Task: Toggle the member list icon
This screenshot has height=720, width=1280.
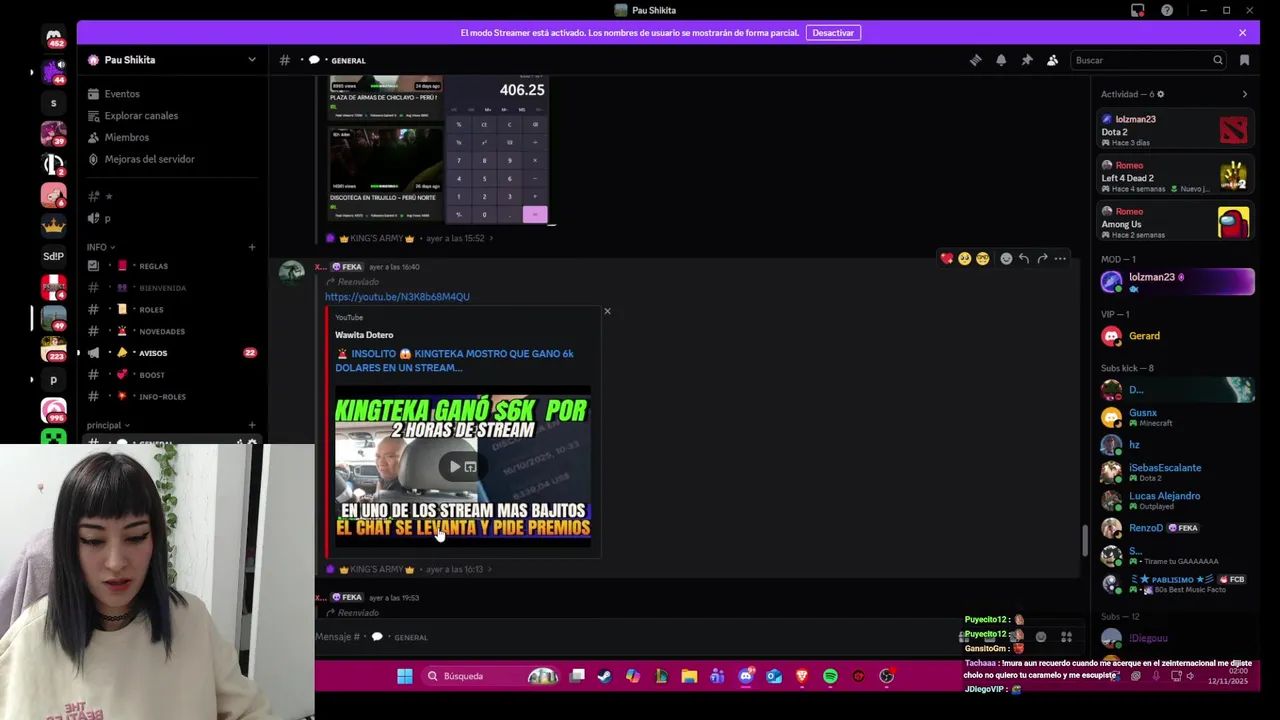Action: pyautogui.click(x=1053, y=60)
